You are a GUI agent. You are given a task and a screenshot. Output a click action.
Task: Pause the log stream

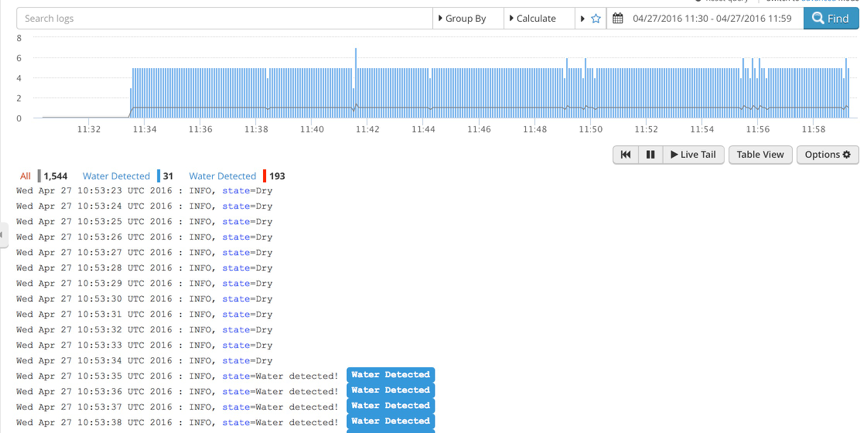point(650,154)
